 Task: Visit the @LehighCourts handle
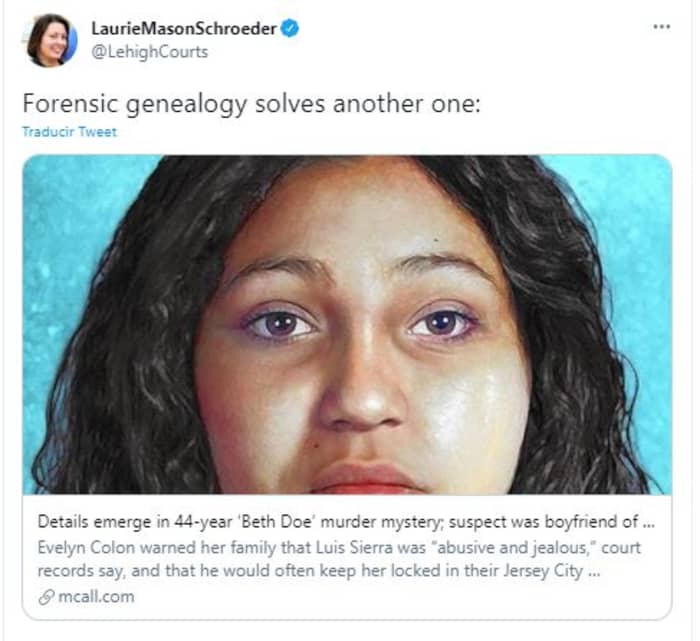pos(150,52)
